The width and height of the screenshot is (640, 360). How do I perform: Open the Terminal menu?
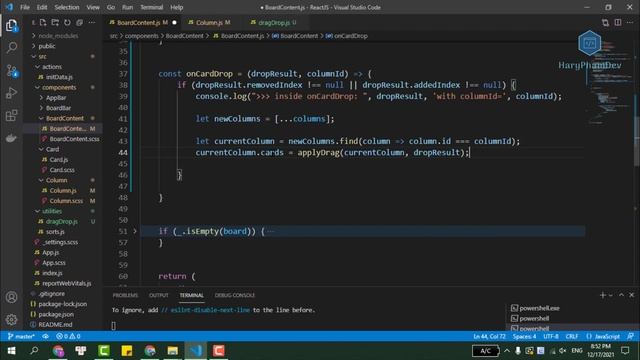pyautogui.click(x=151, y=7)
